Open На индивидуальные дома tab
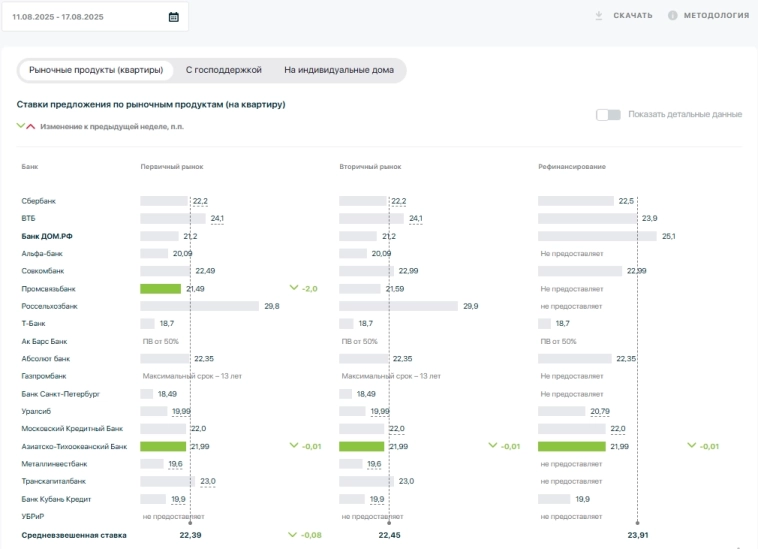758x549 pixels. click(340, 70)
